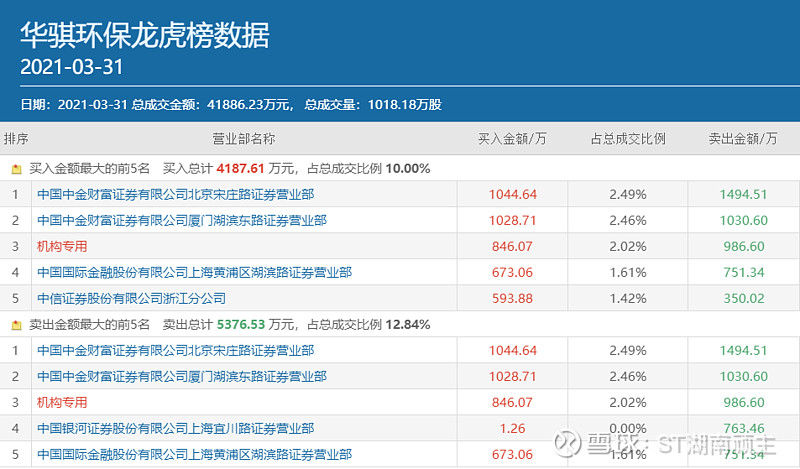This screenshot has height=469, width=800.
Task: Click sell amount 1030.60 in sell top-5 section
Action: [x=743, y=377]
